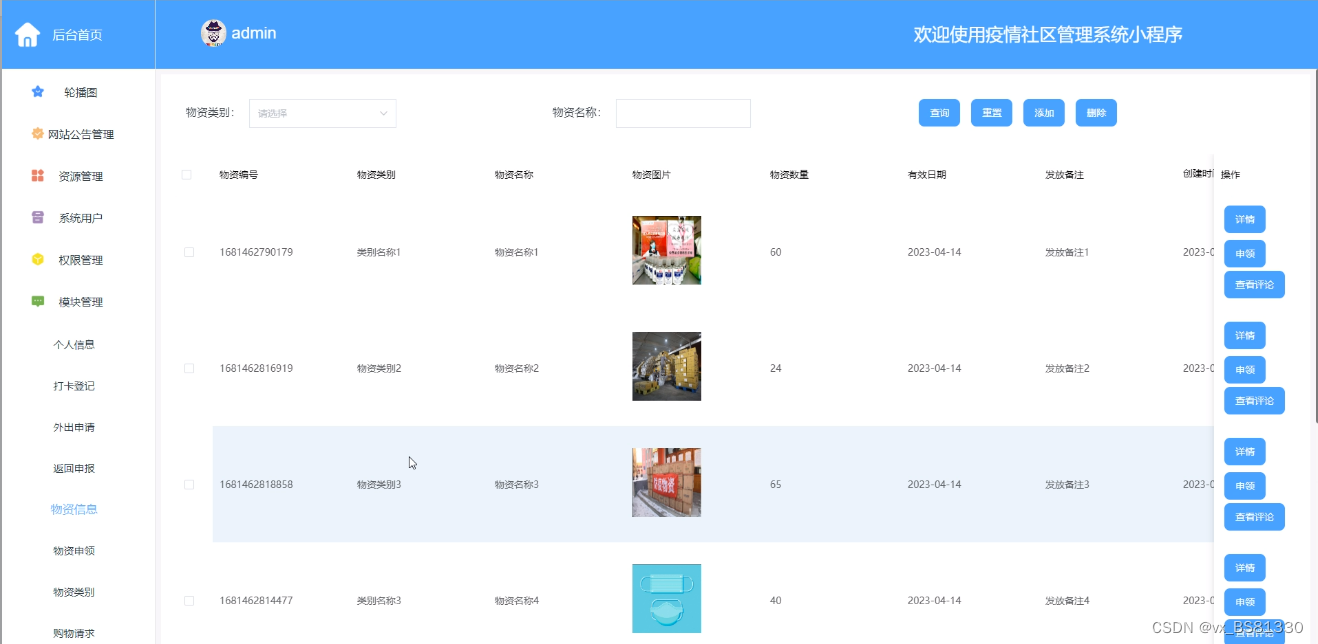Click quantity cell showing 65
This screenshot has width=1318, height=644.
pyautogui.click(x=776, y=484)
